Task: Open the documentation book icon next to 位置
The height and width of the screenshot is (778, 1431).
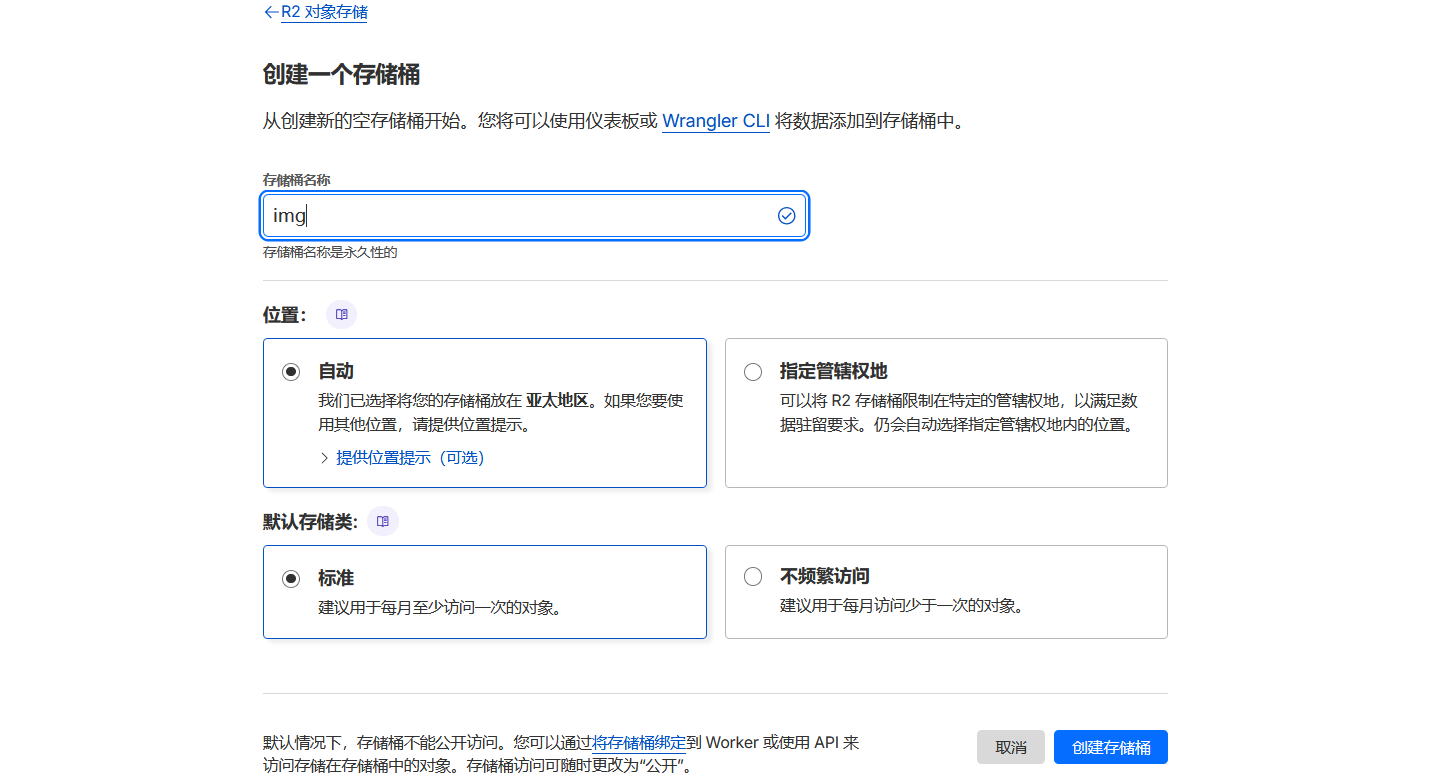Action: pos(341,314)
